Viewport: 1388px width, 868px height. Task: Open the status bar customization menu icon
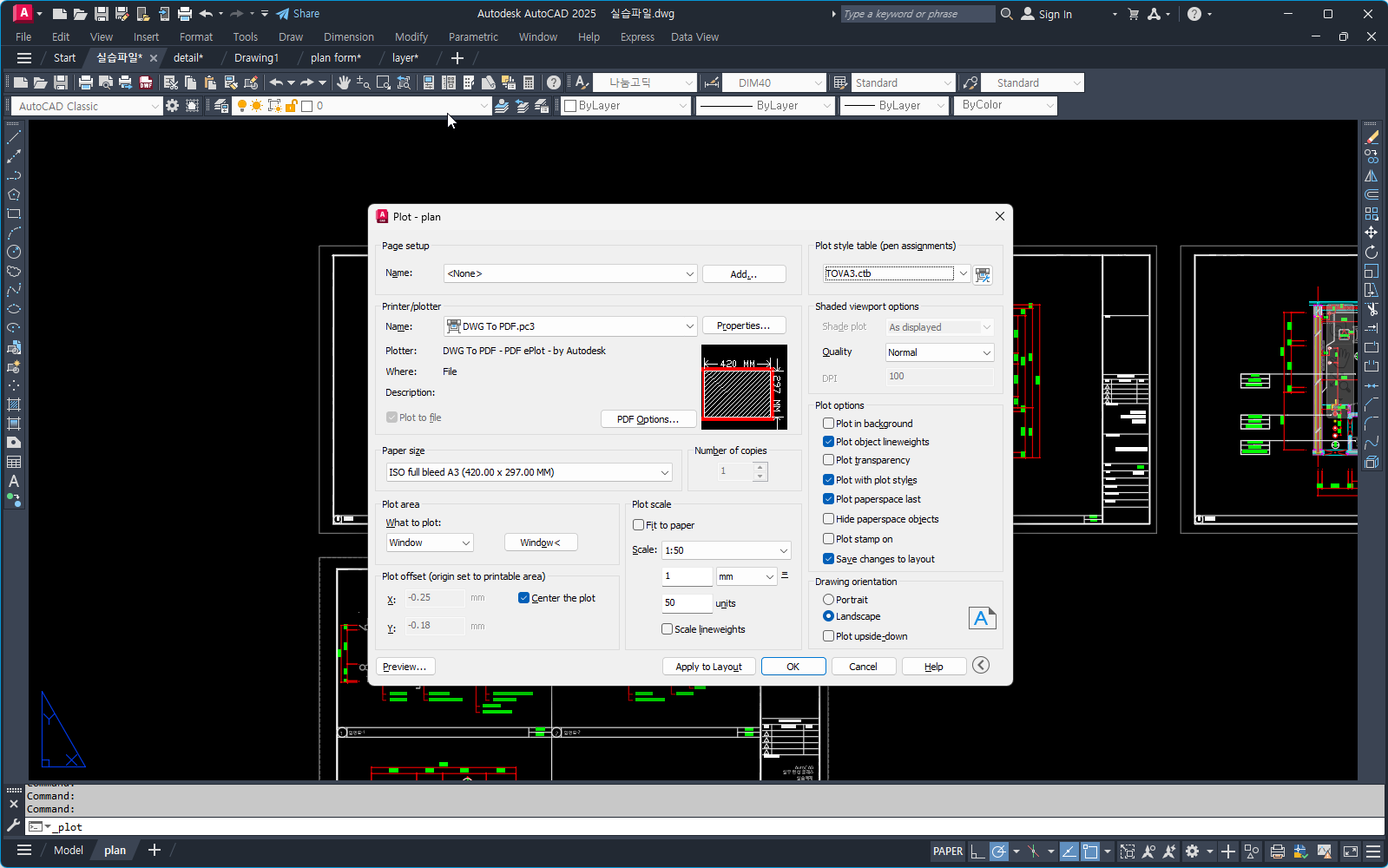pyautogui.click(x=1373, y=852)
